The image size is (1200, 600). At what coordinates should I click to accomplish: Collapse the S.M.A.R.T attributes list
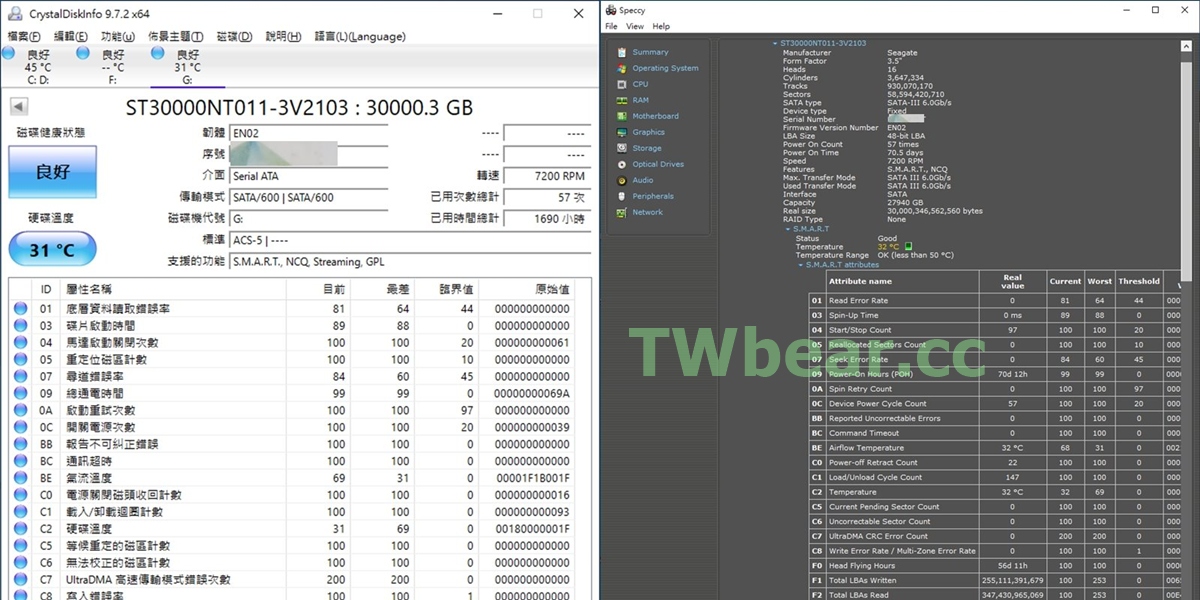[799, 265]
